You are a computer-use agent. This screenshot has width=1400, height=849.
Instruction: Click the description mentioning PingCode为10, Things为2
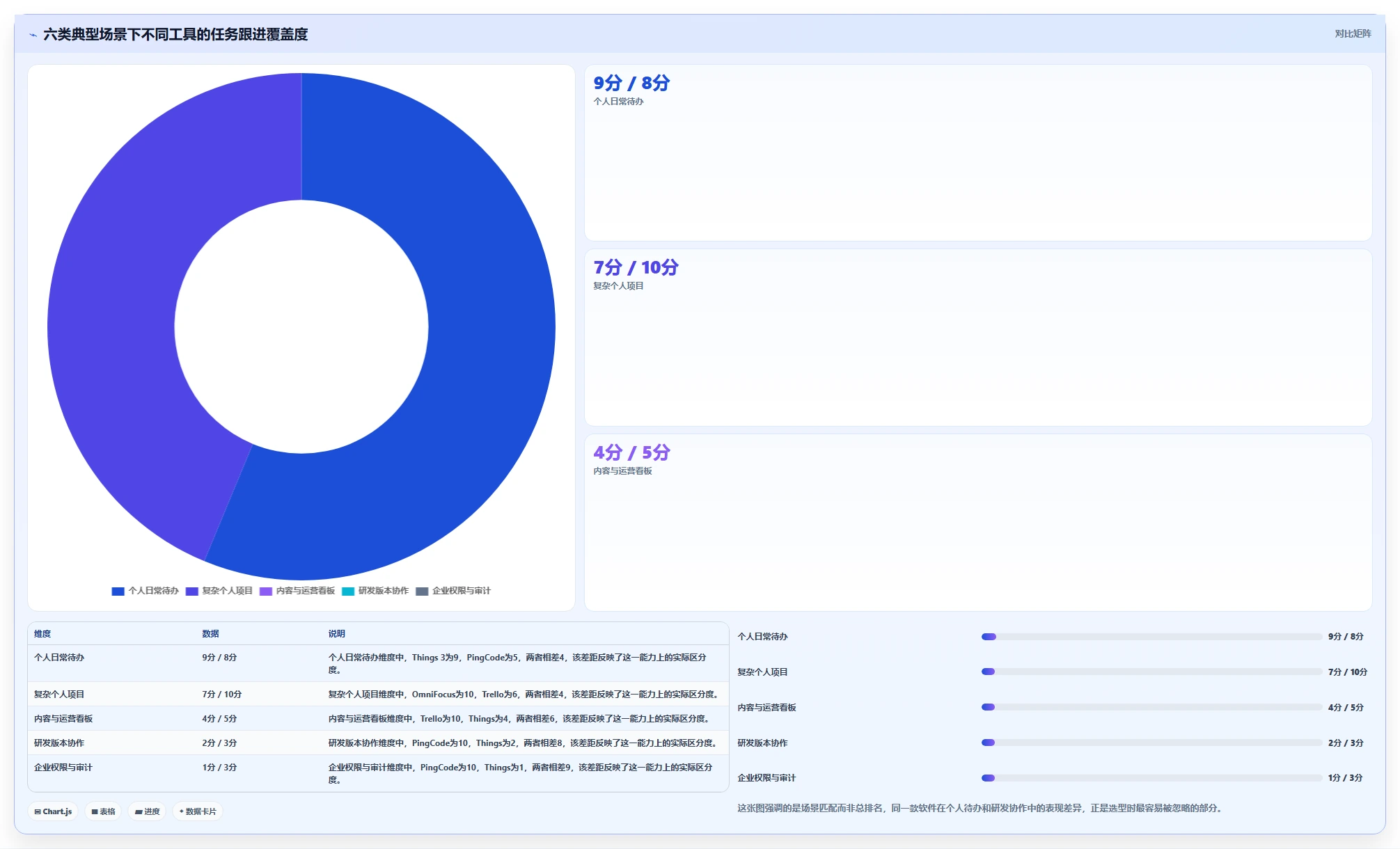524,743
